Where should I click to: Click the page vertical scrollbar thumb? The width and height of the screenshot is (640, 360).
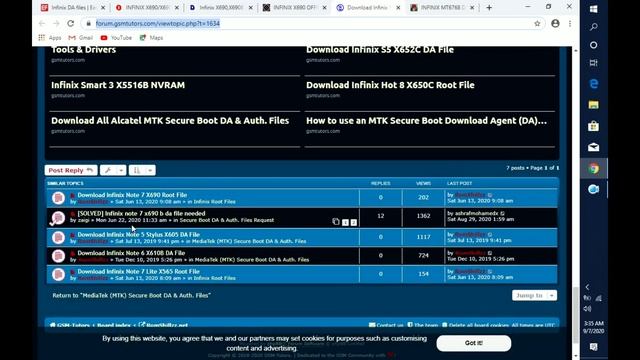(576, 315)
